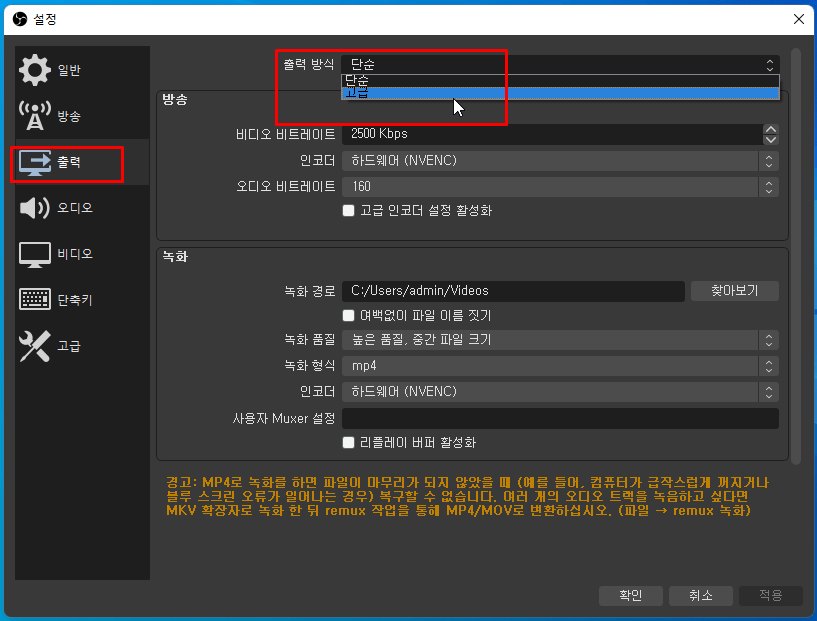Screen dimensions: 817x621
Task: Open the 일반 (General) gear icon
Action: (34, 70)
